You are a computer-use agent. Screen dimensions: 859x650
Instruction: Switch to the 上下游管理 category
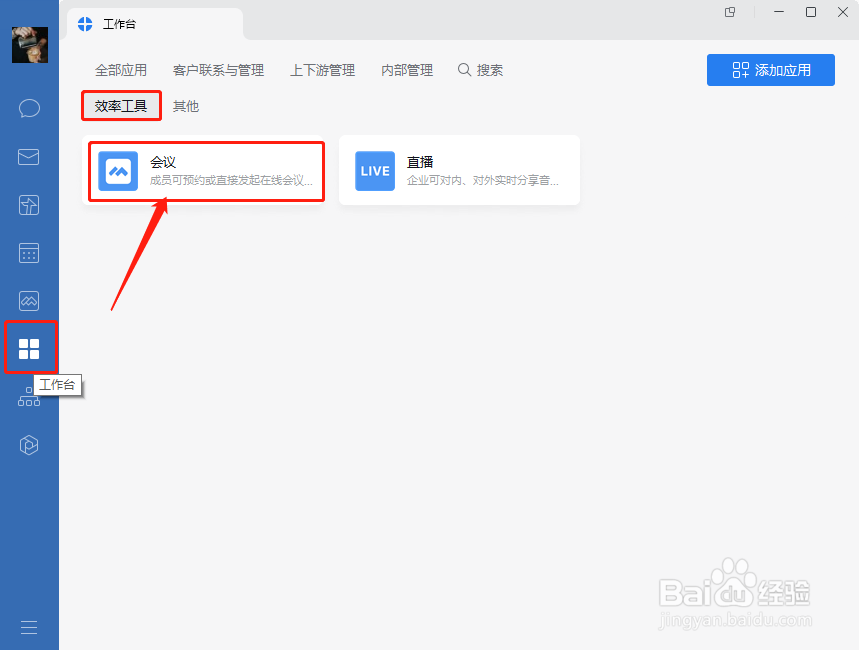(x=322, y=70)
